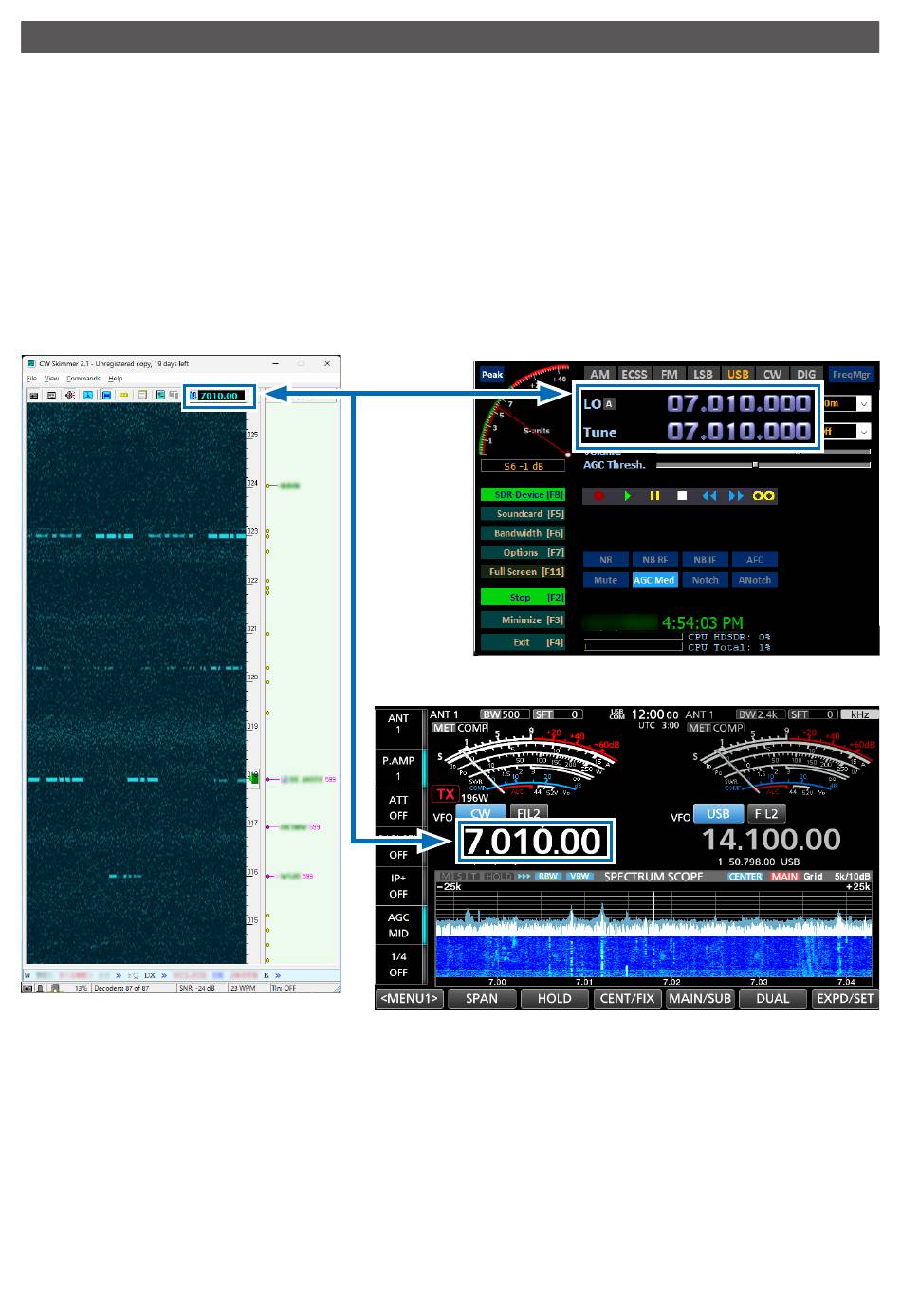The image size is (901, 1316).
Task: Open the band dropdown beside the LO frequency
Action: pos(863,403)
